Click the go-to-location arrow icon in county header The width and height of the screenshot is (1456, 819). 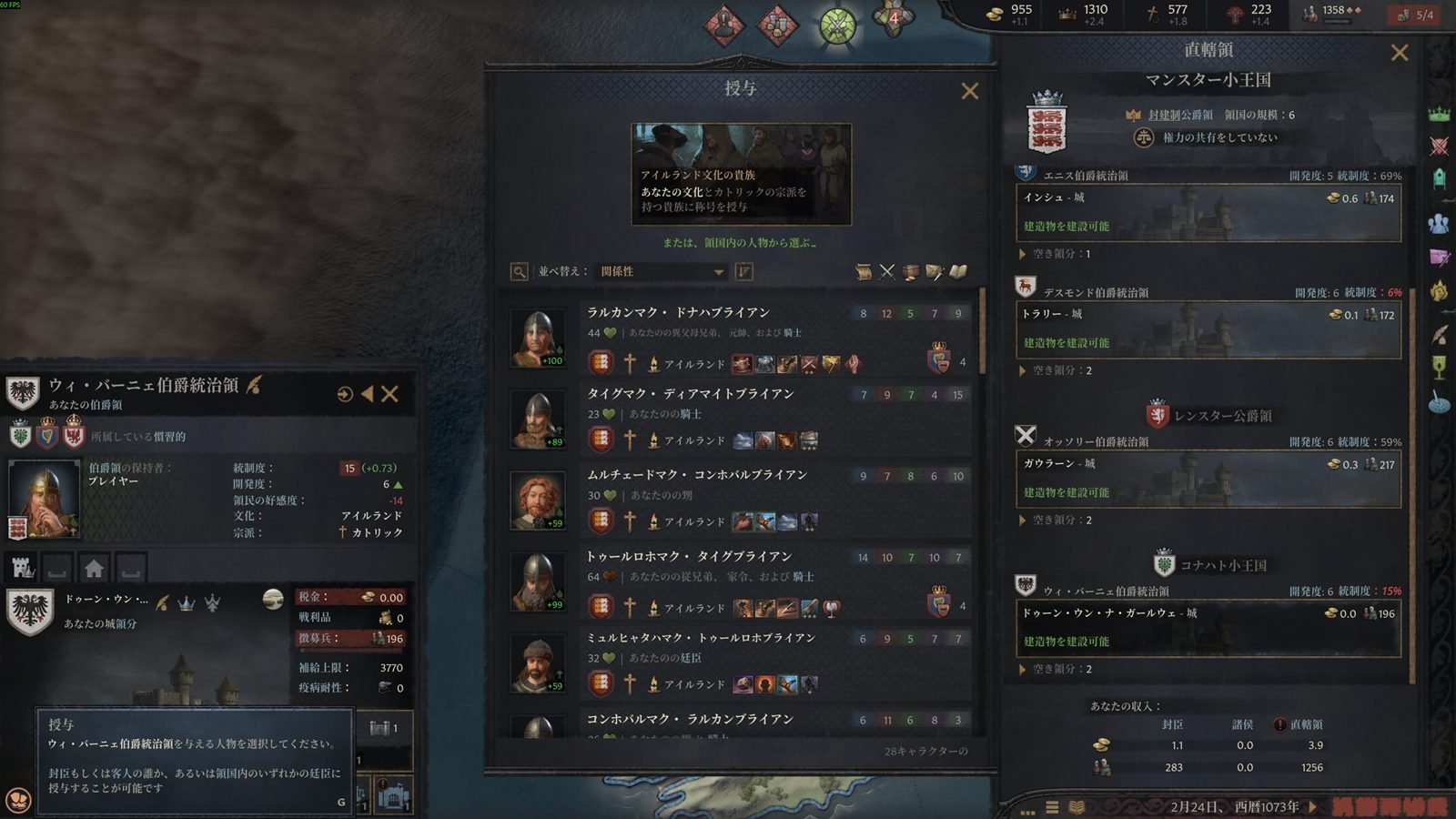click(x=344, y=394)
